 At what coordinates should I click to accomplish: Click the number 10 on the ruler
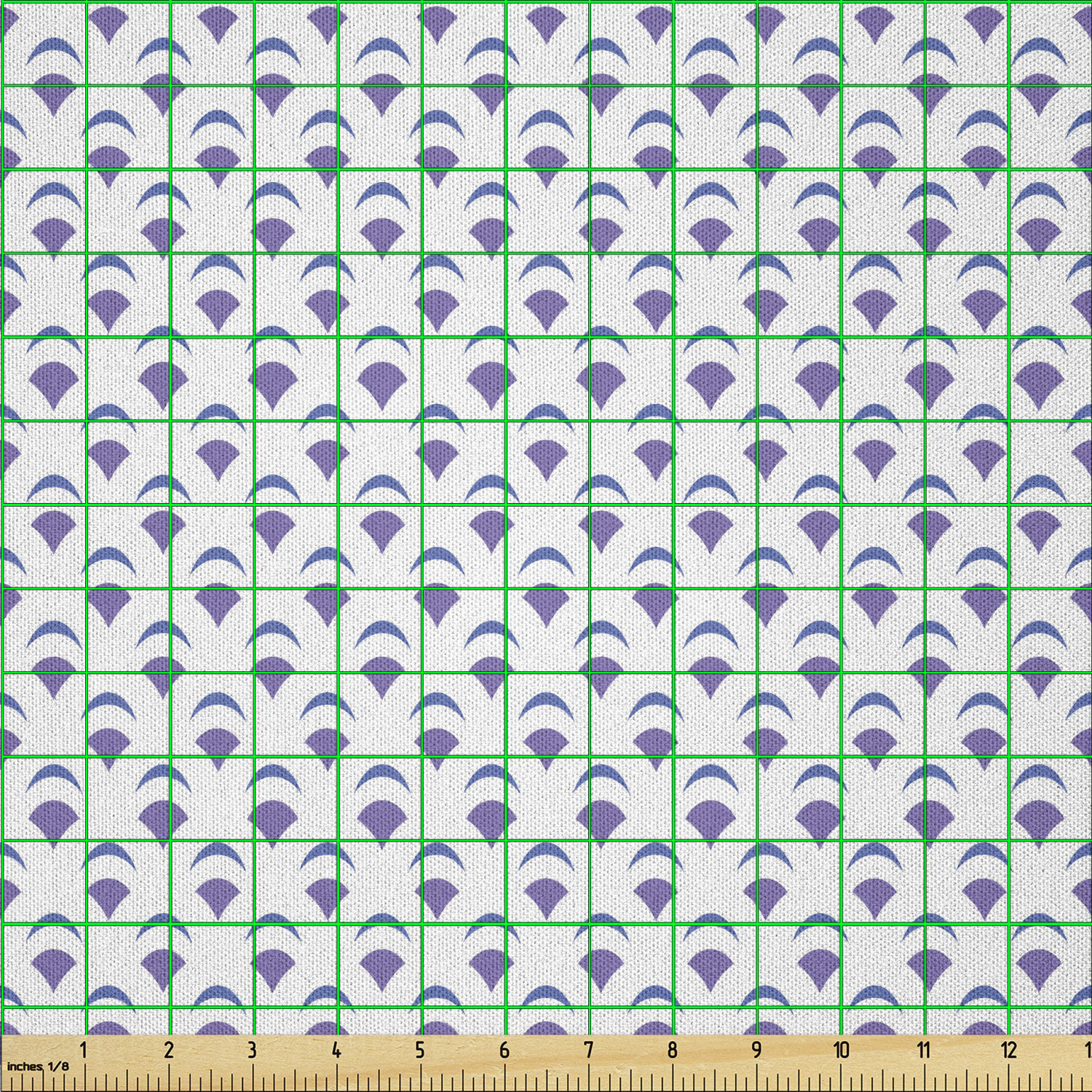coord(842,1050)
